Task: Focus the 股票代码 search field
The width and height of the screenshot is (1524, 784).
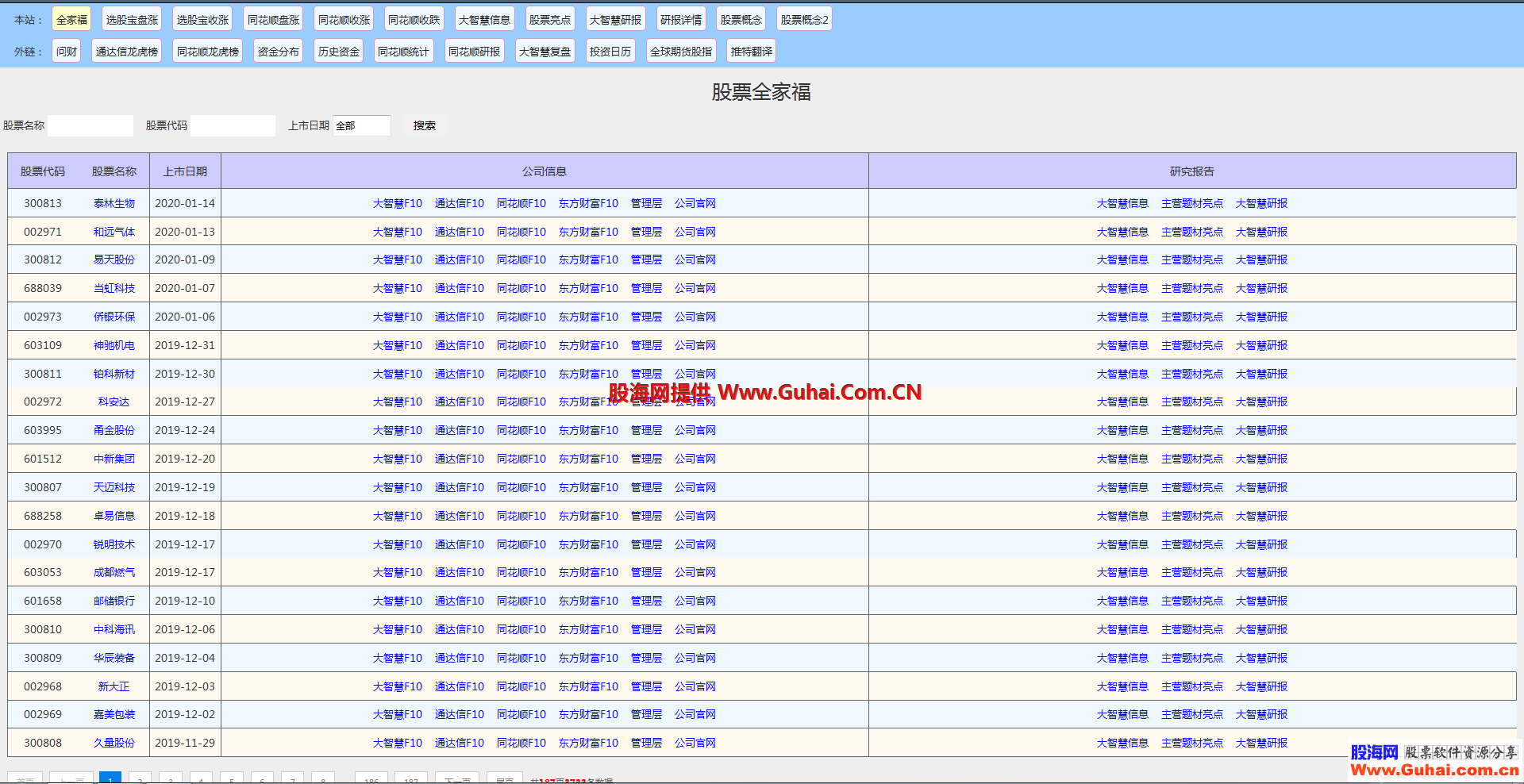Action: [x=233, y=125]
